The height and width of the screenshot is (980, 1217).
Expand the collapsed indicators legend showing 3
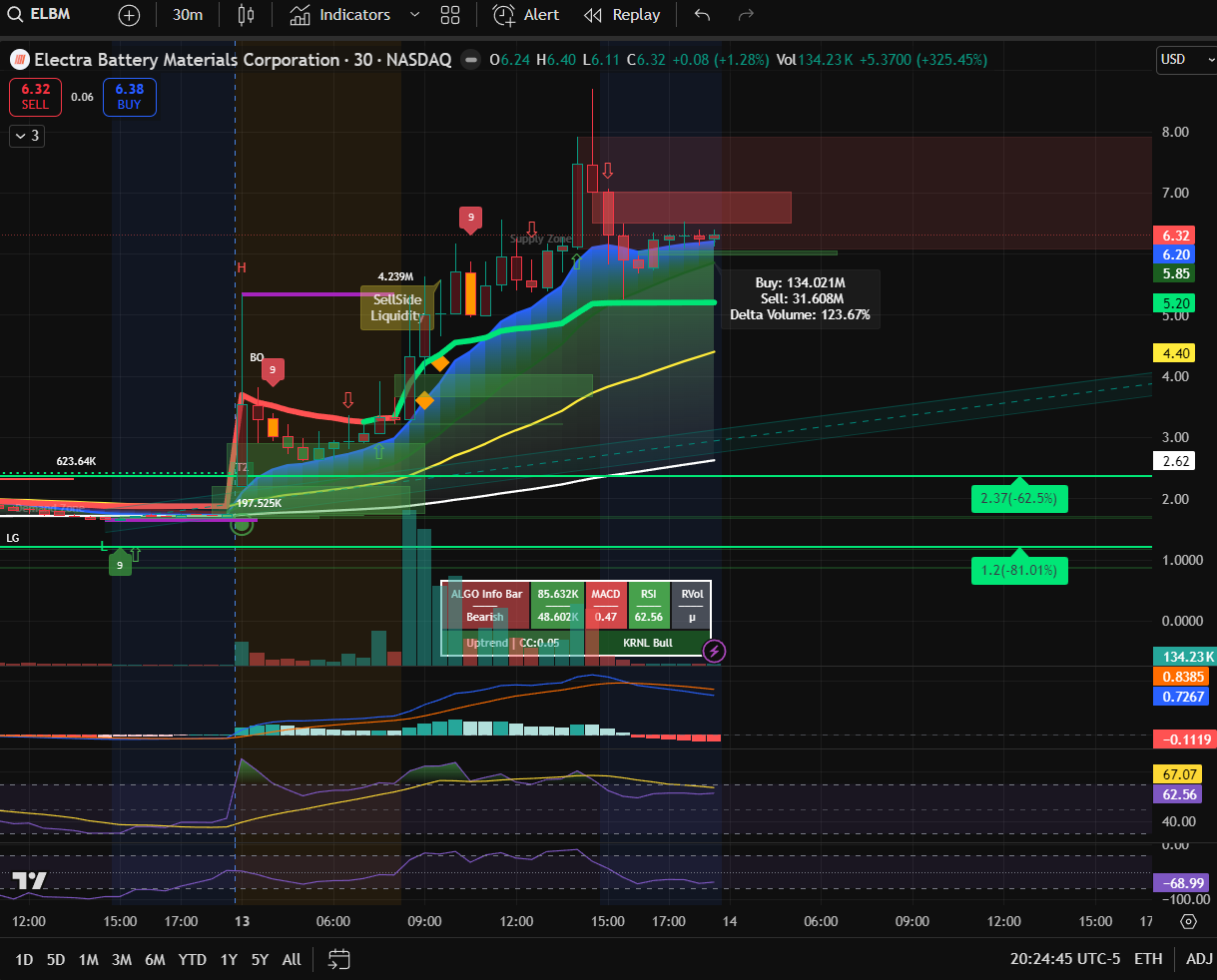point(27,136)
